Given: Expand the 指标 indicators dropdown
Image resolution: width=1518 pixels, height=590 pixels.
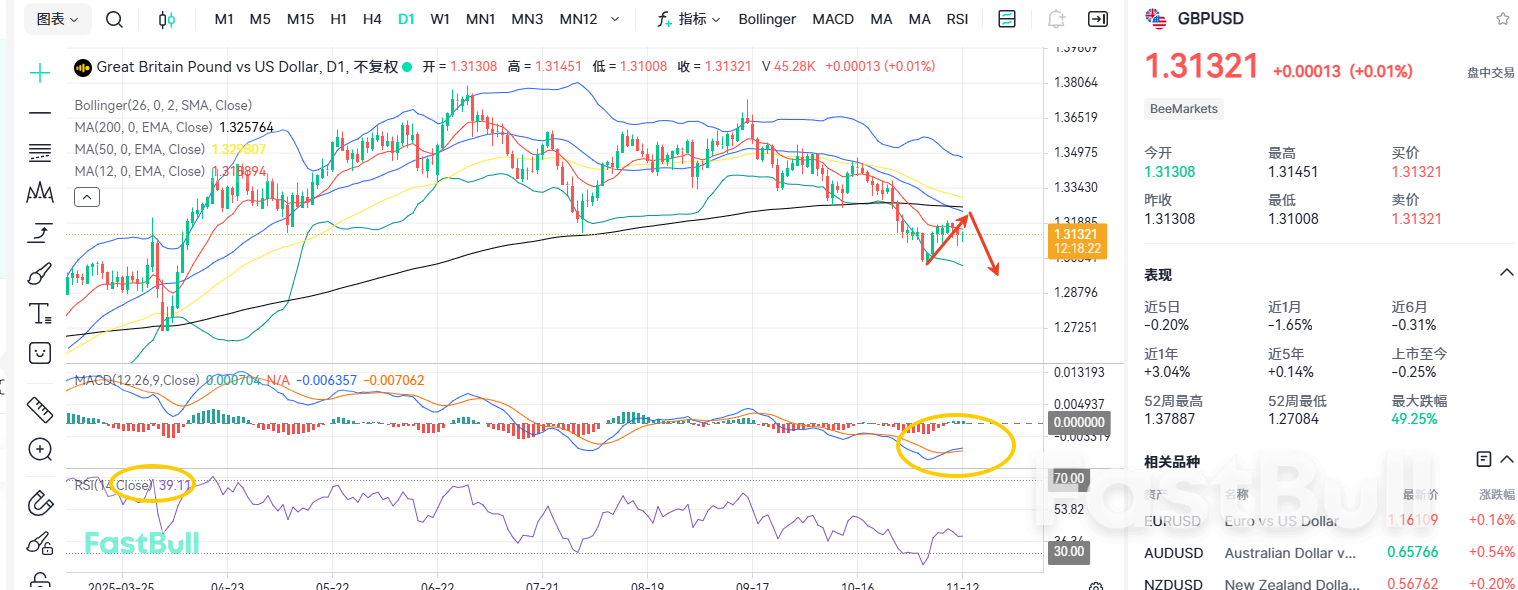Looking at the screenshot, I should (688, 19).
